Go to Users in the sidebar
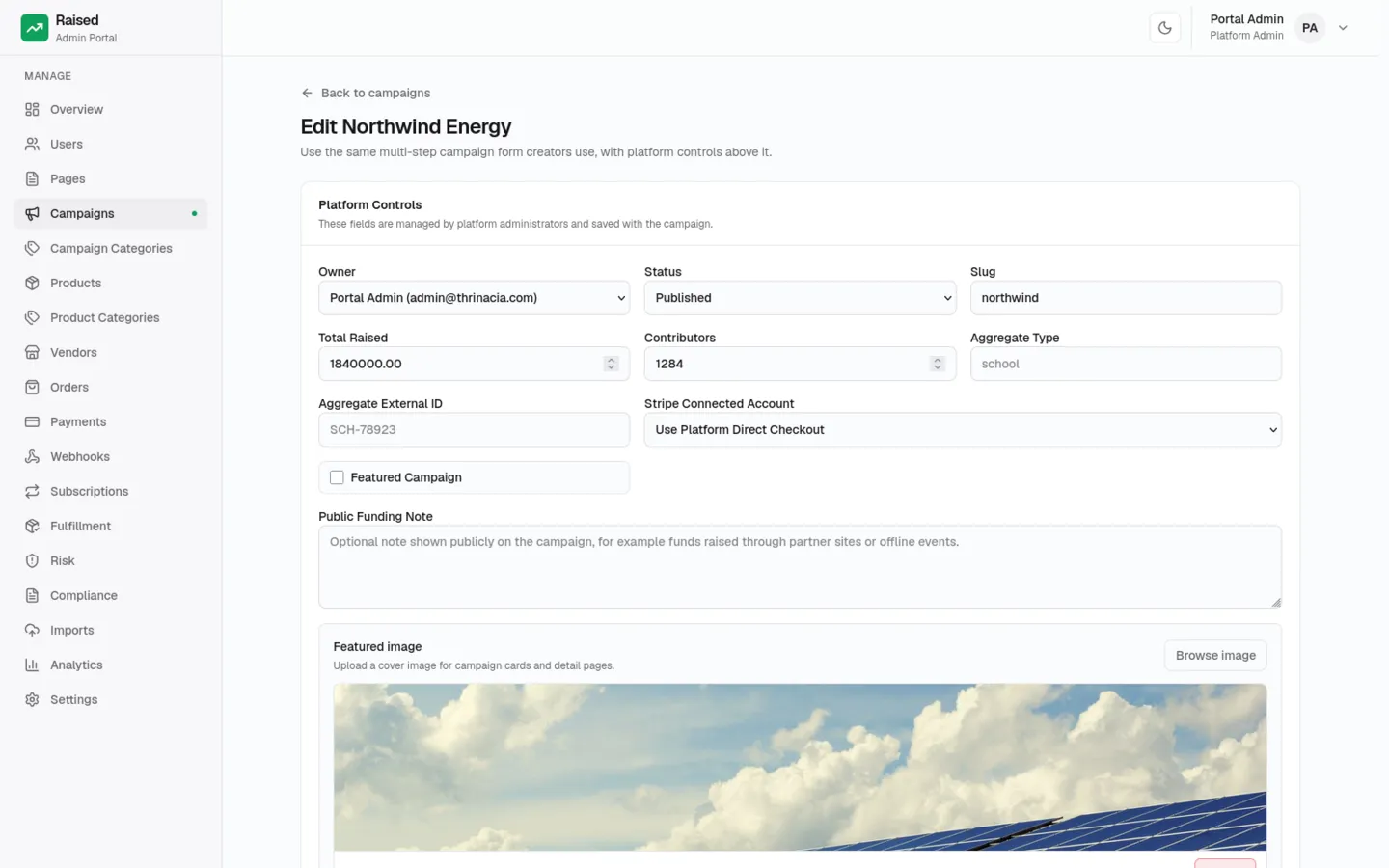 click(110, 144)
